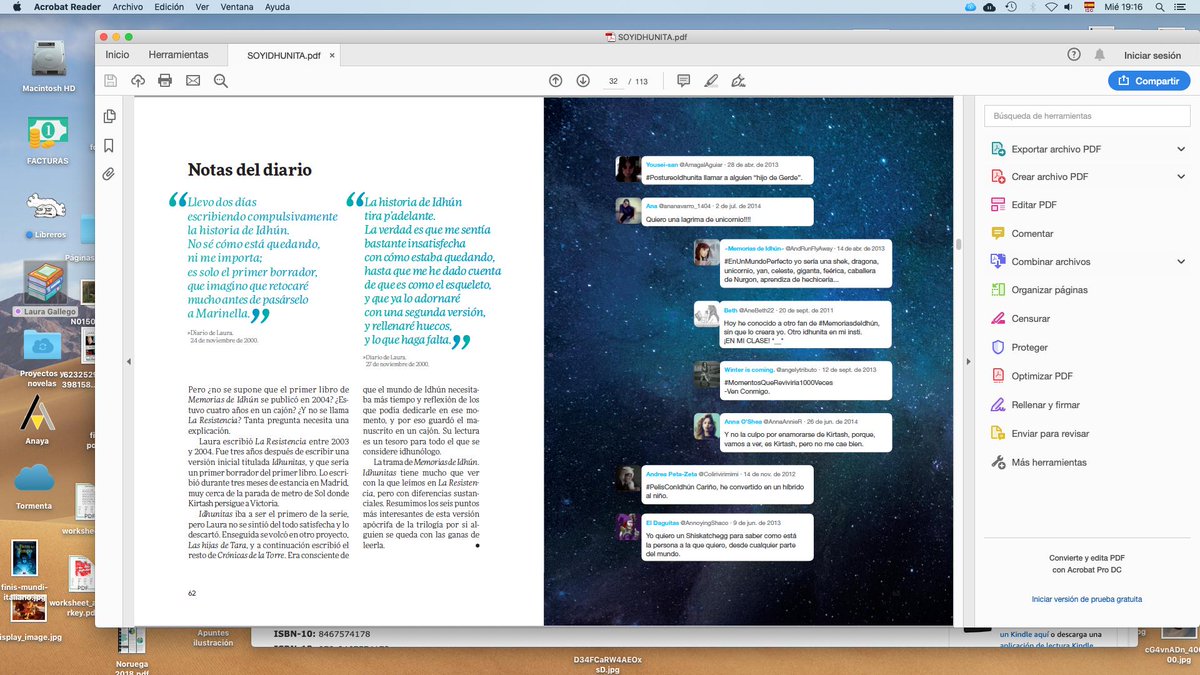Image resolution: width=1200 pixels, height=675 pixels.
Task: Click Iniciar versión de prueba gratuita link
Action: (x=1087, y=599)
